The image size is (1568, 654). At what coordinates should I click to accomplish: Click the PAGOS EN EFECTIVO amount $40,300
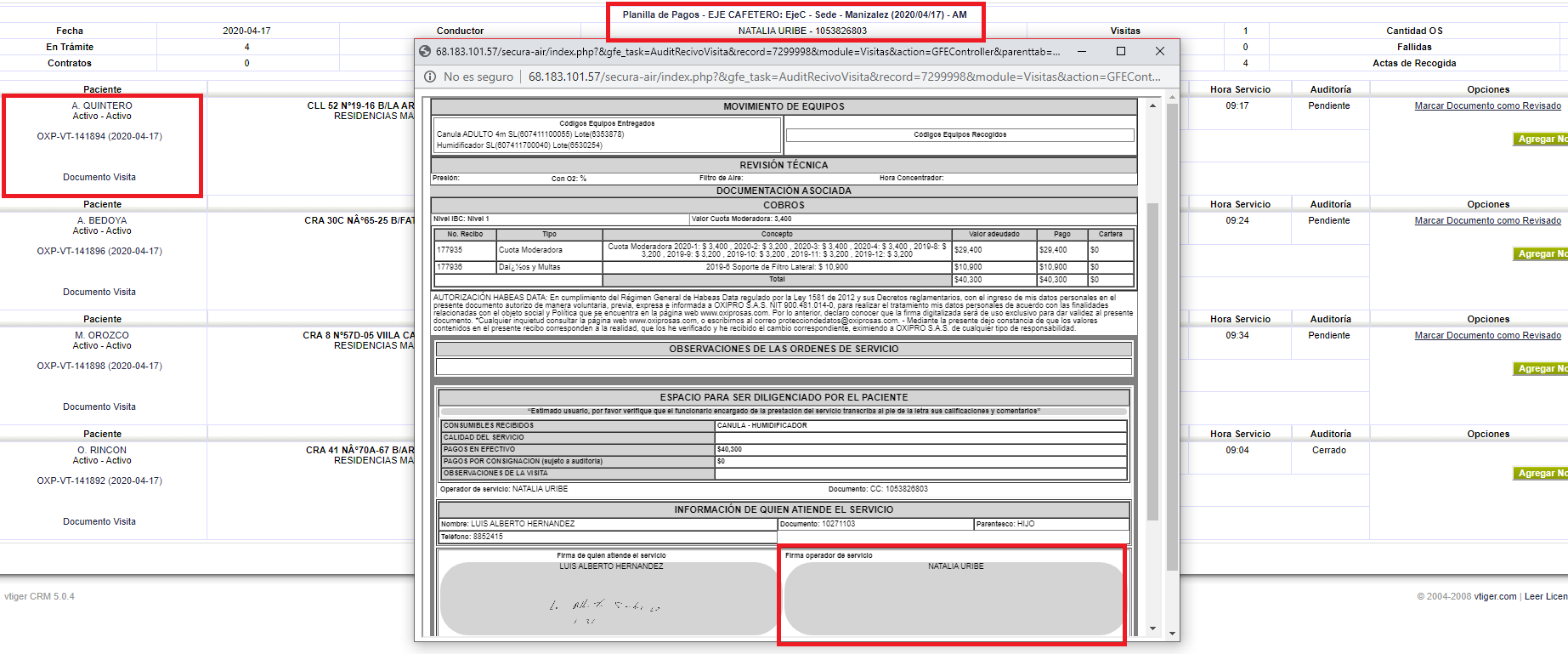(729, 449)
